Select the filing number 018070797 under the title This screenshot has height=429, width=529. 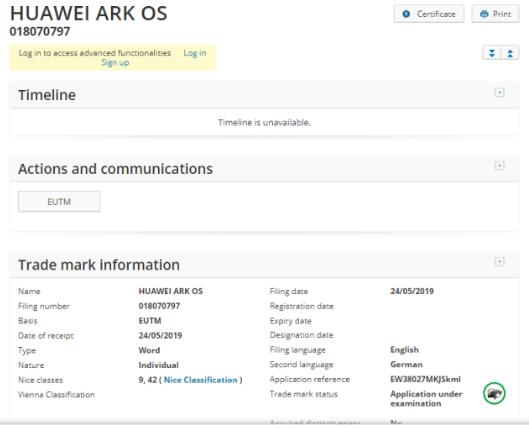[x=40, y=31]
